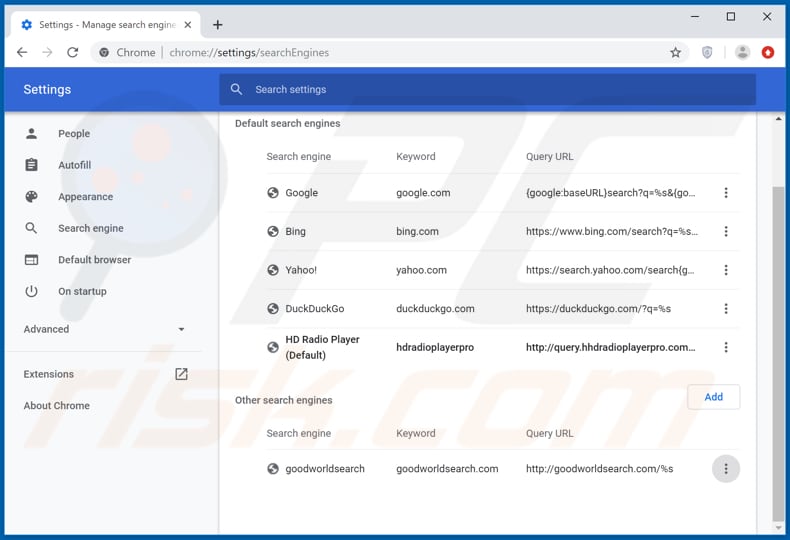790x540 pixels.
Task: Open the shield extension icon
Action: point(707,52)
